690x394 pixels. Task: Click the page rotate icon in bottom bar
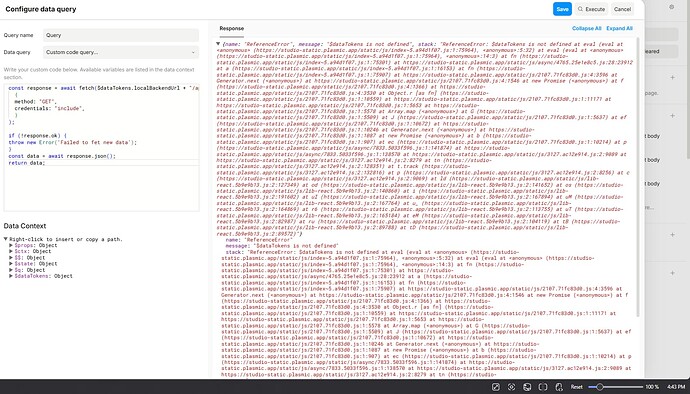coord(559,387)
